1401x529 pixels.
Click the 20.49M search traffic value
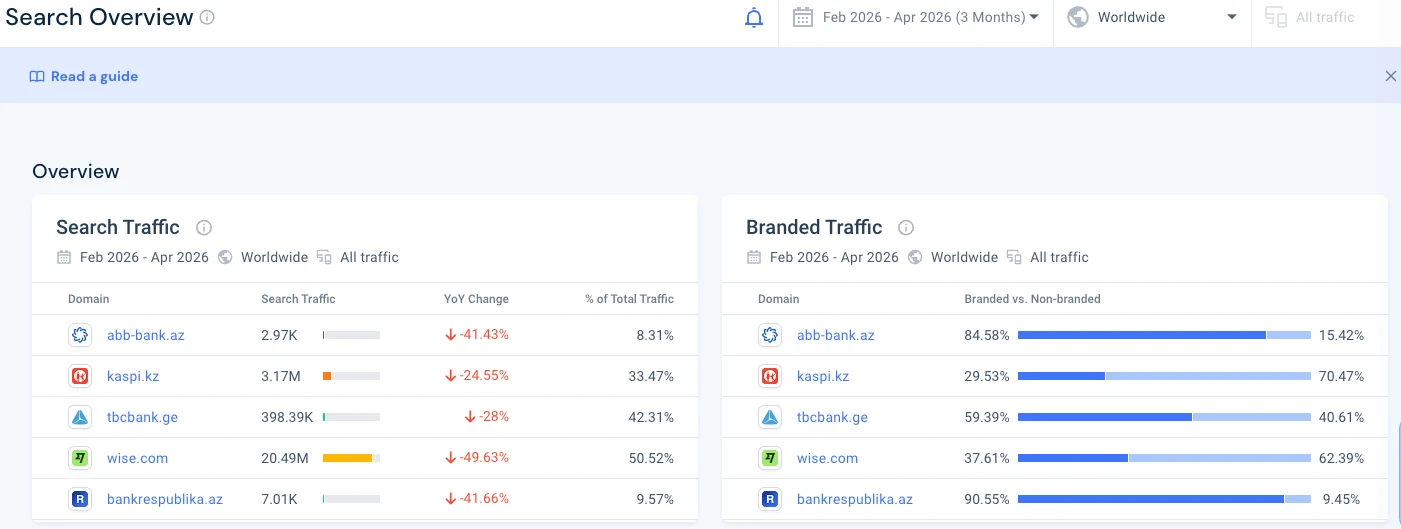coord(285,458)
